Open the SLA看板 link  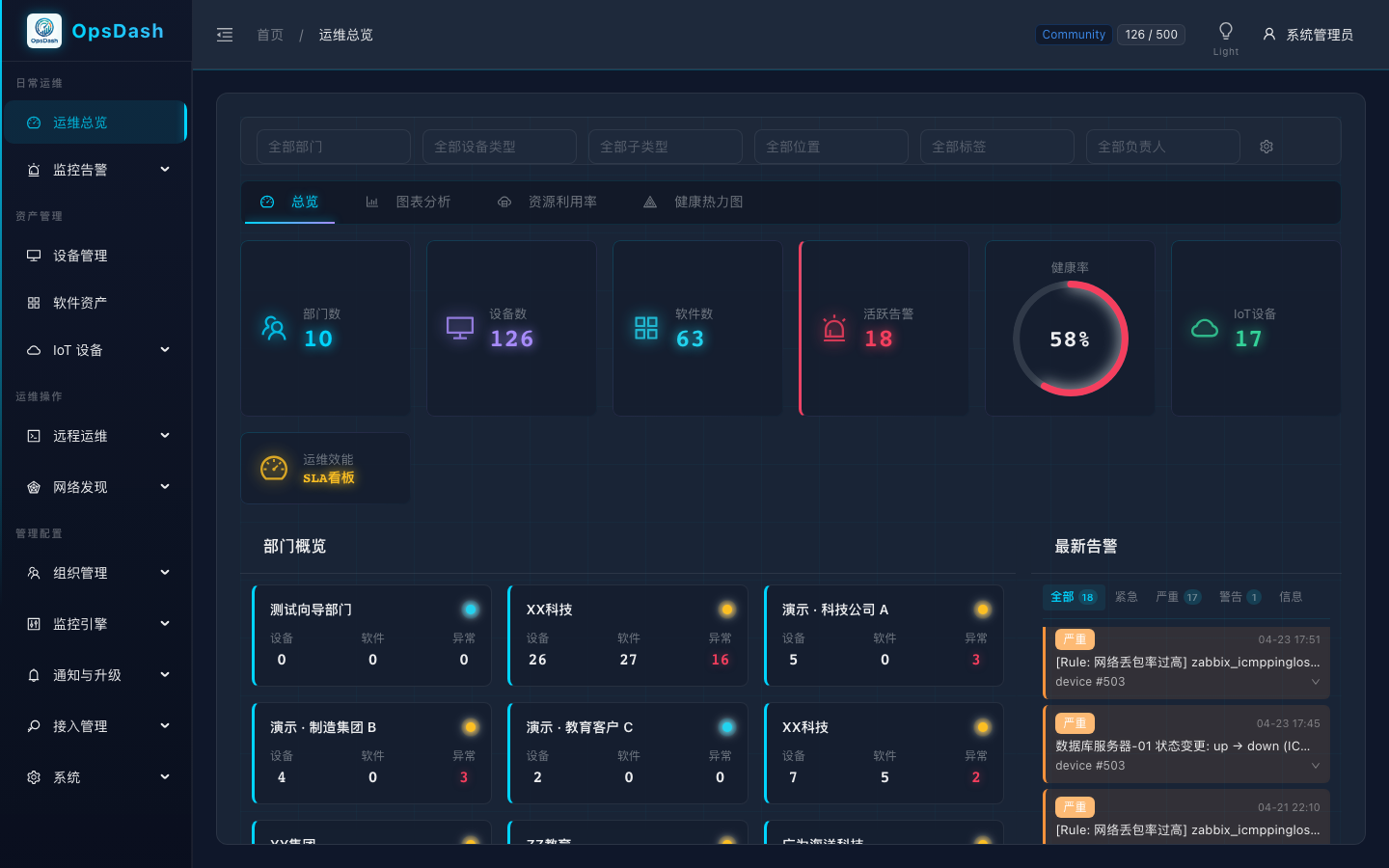(x=329, y=477)
